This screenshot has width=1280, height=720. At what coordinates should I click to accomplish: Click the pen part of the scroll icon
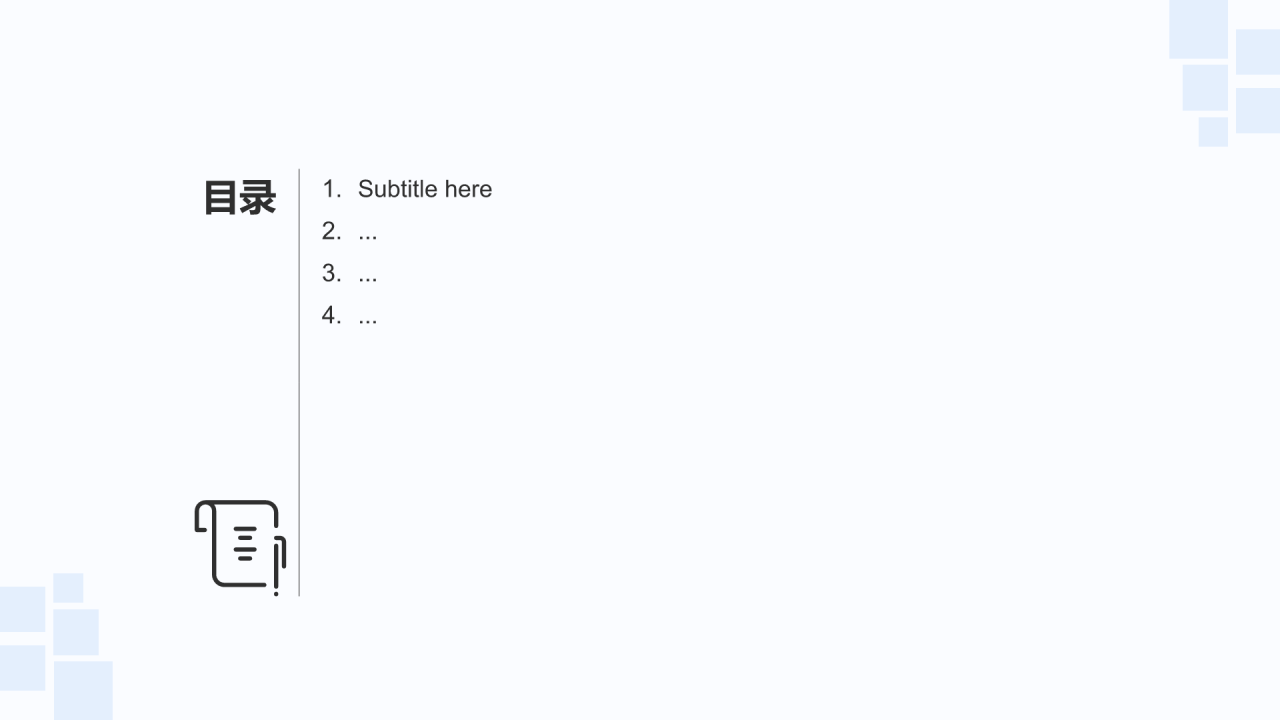pos(280,566)
